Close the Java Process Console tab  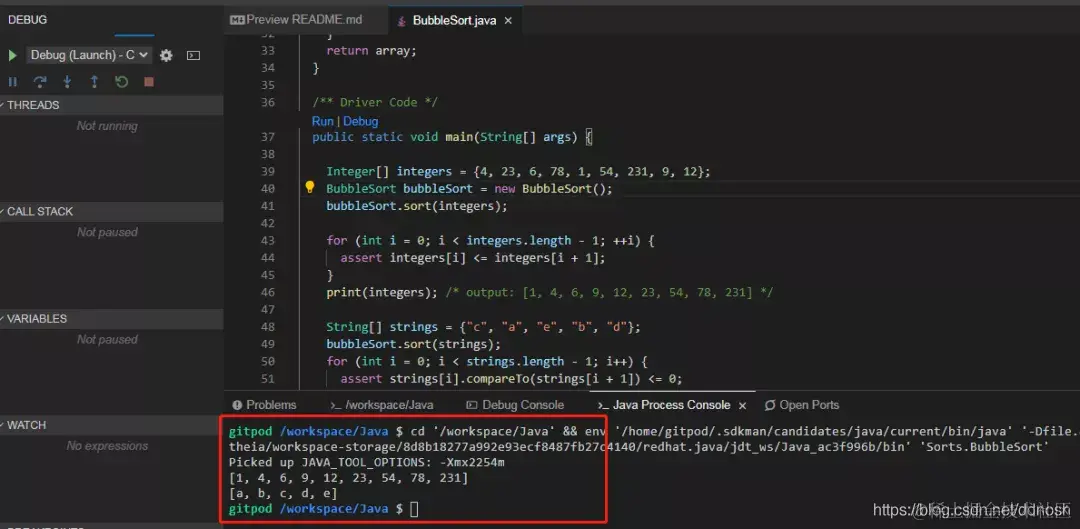tap(742, 405)
